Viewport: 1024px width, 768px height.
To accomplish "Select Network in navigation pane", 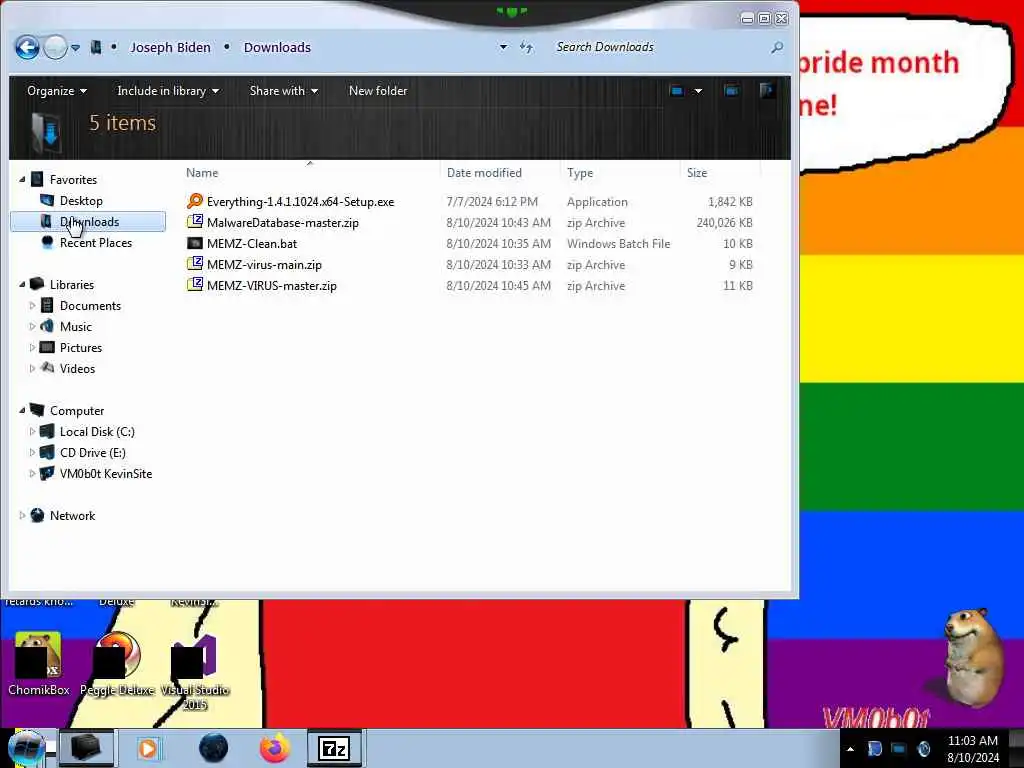I will pyautogui.click(x=72, y=515).
